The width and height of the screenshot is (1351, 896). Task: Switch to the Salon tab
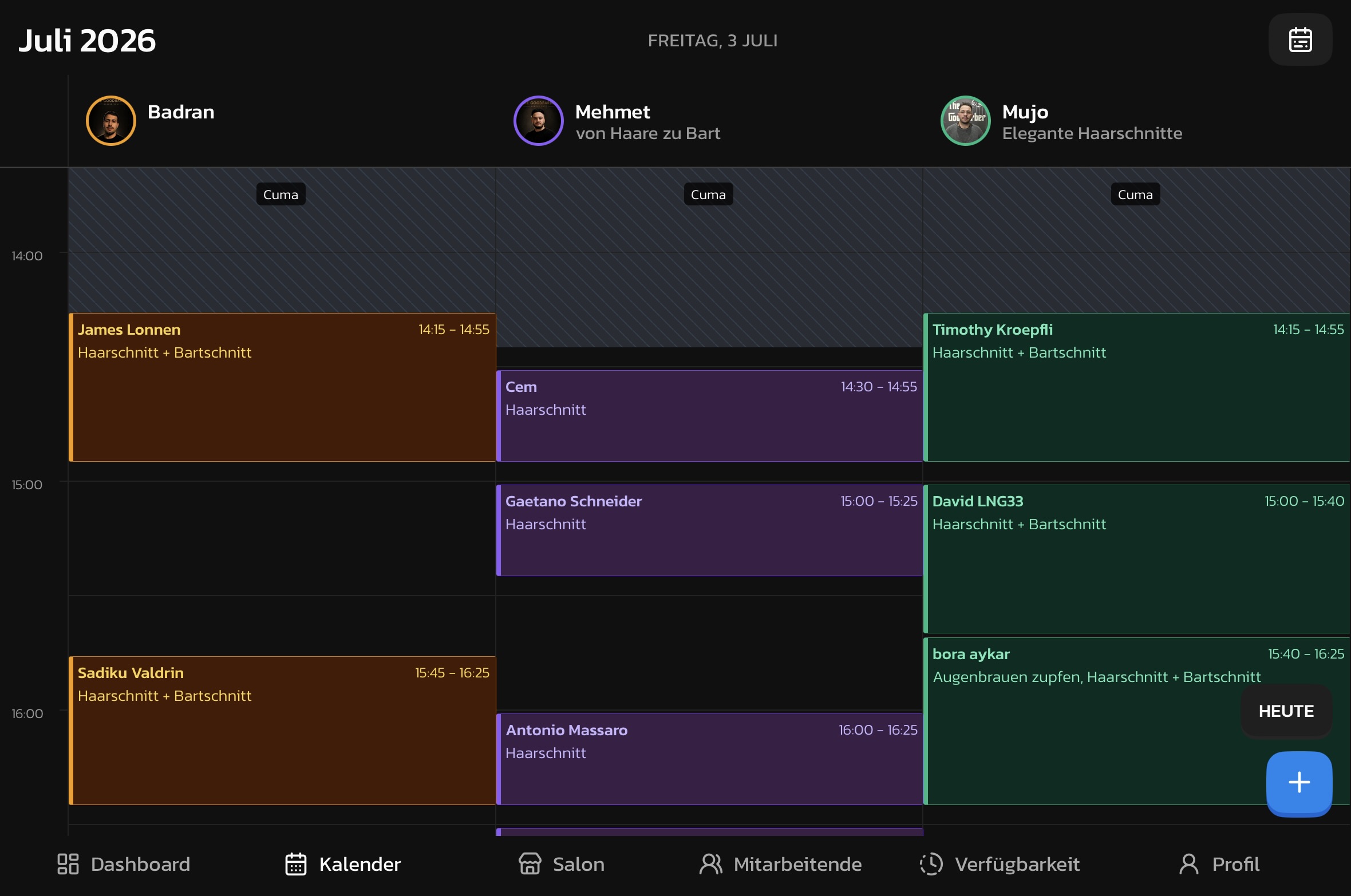(x=562, y=864)
